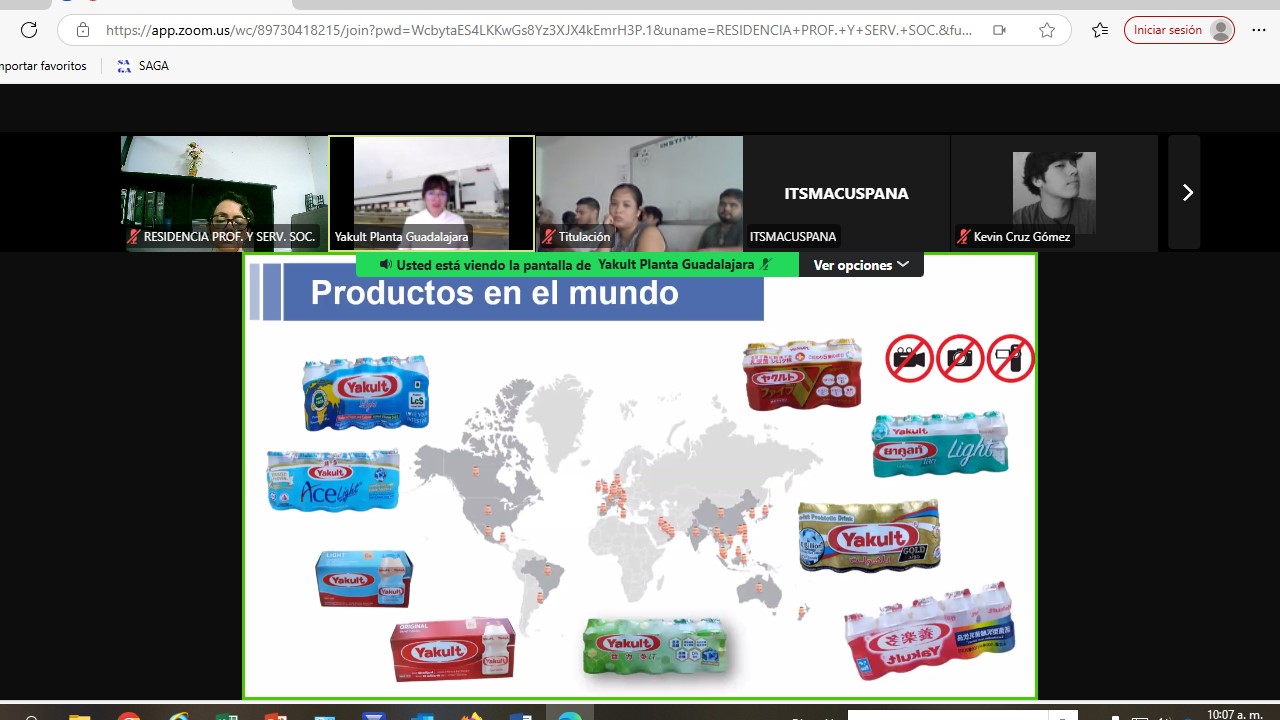Click the muted mic icon beside Kevin Cruz Gómez
Screen dimensions: 1280x720
pyautogui.click(x=964, y=237)
